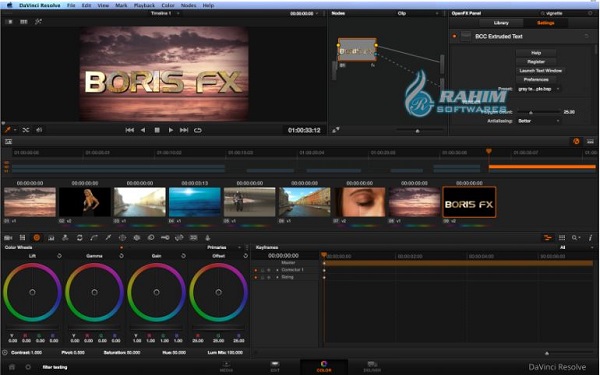
Task: Open the data burn-in palette icon
Action: (208, 238)
